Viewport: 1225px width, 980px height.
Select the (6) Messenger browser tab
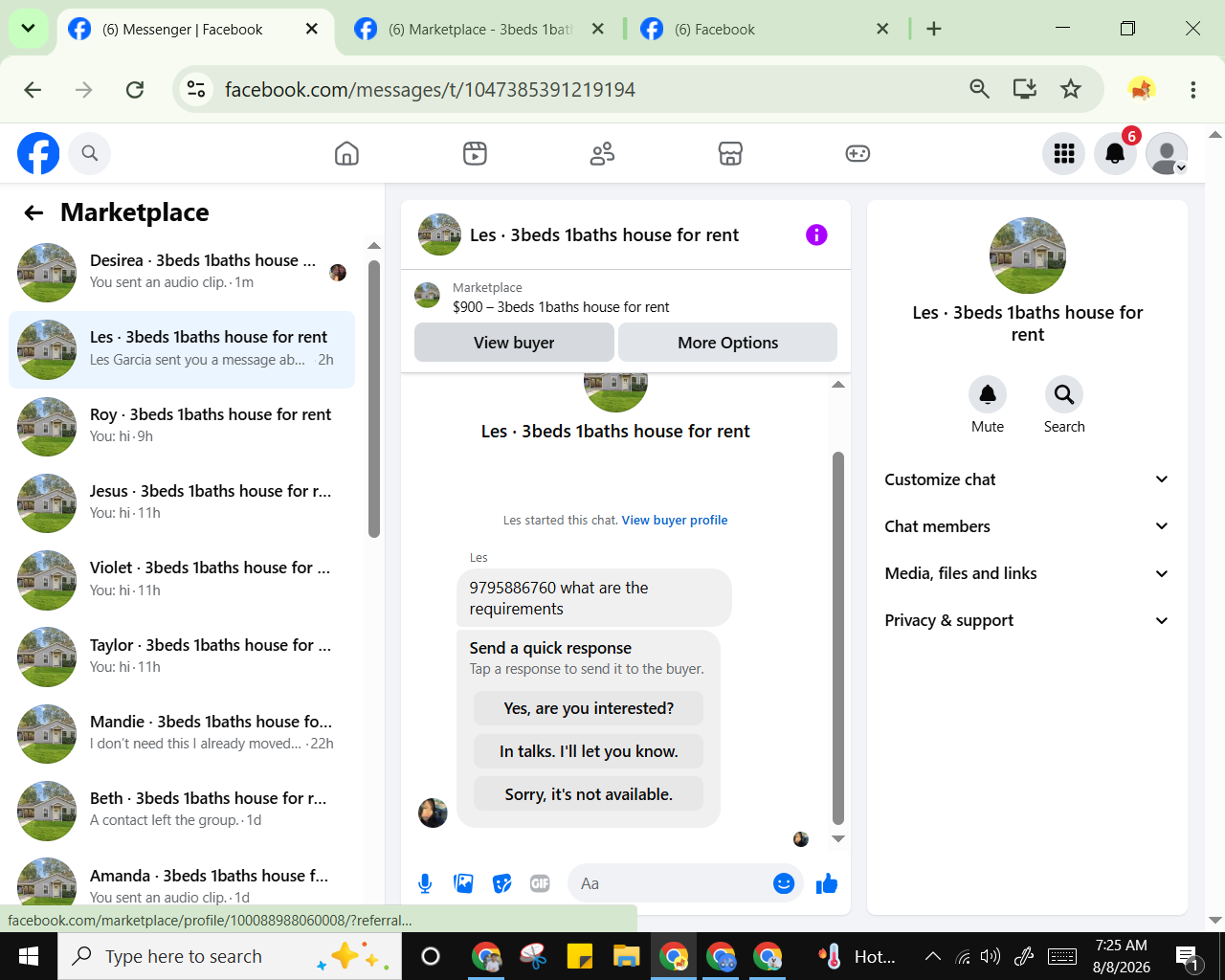[x=194, y=30]
